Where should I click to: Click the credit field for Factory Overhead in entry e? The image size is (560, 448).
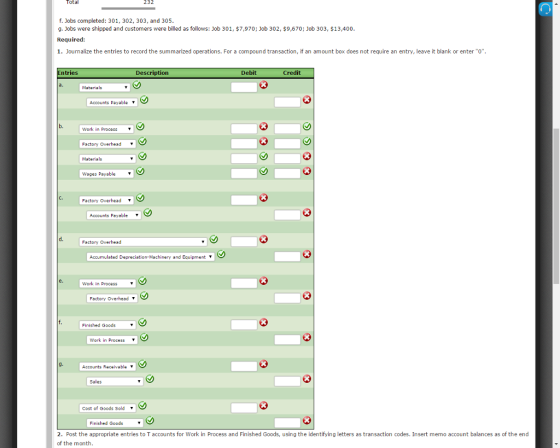tap(288, 298)
